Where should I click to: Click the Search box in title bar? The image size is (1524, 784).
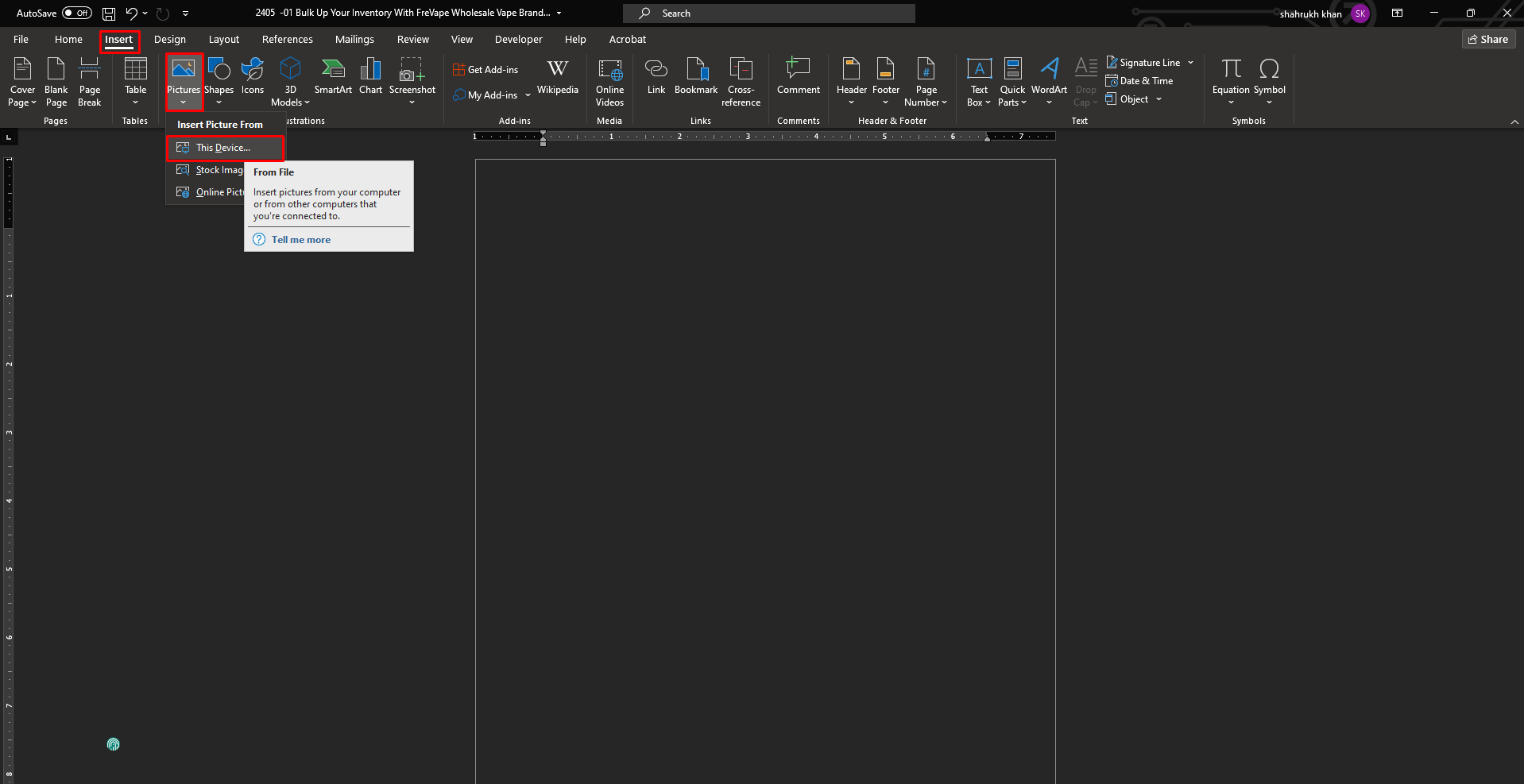[x=768, y=14]
